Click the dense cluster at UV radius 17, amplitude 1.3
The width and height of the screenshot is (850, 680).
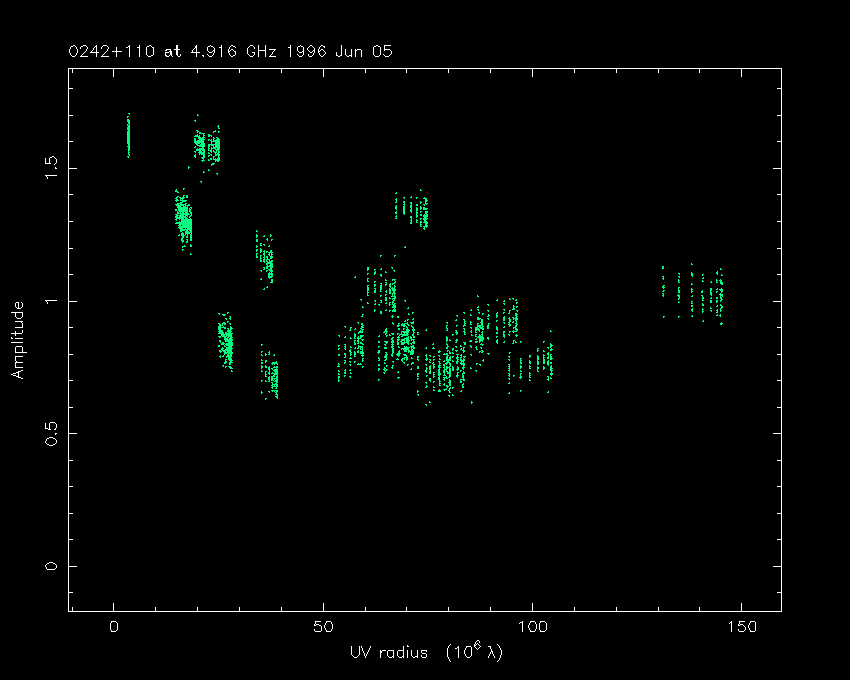point(183,220)
